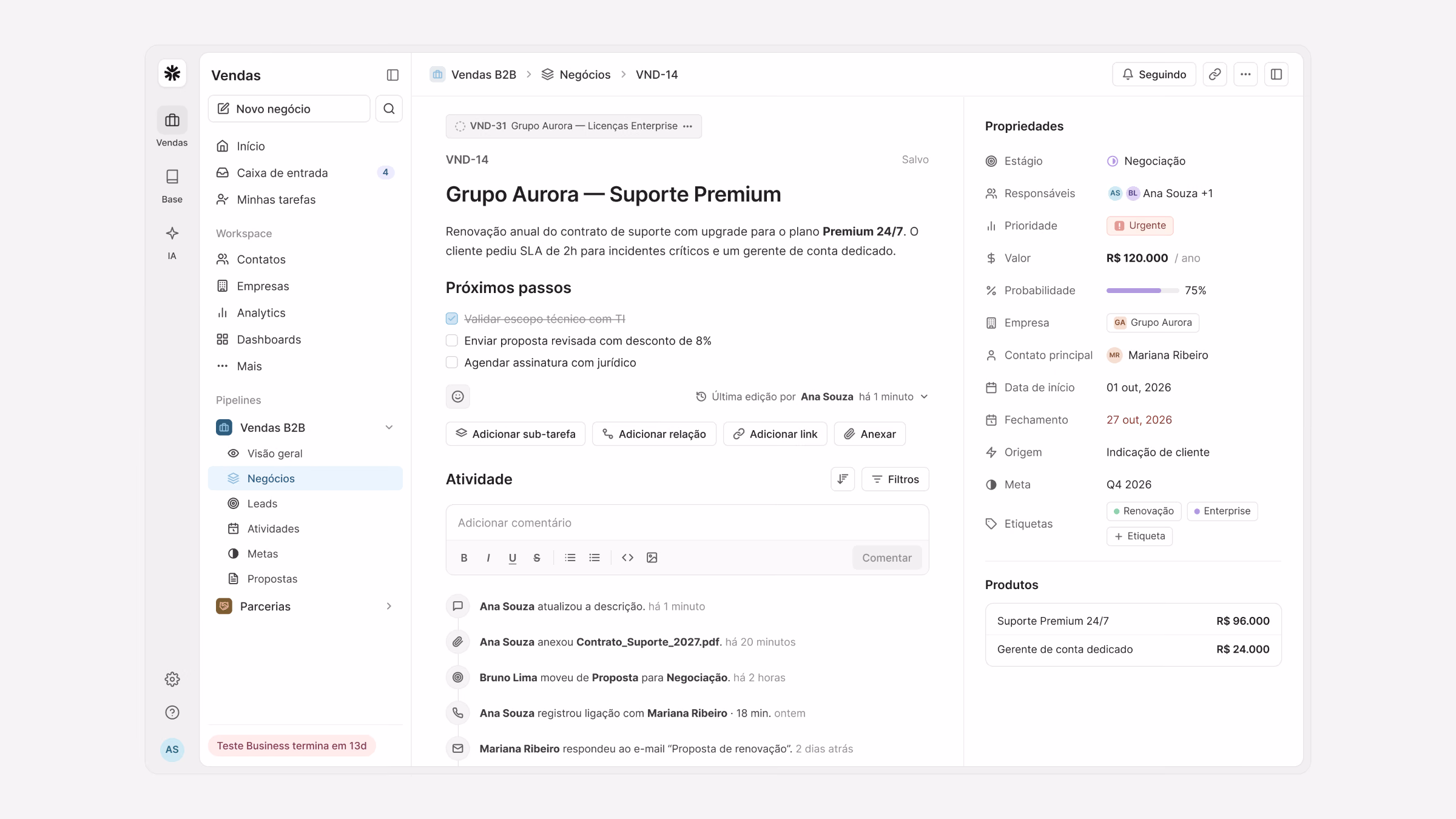Check Agendar assinatura com jurídico
The image size is (1456, 819).
pyautogui.click(x=452, y=362)
